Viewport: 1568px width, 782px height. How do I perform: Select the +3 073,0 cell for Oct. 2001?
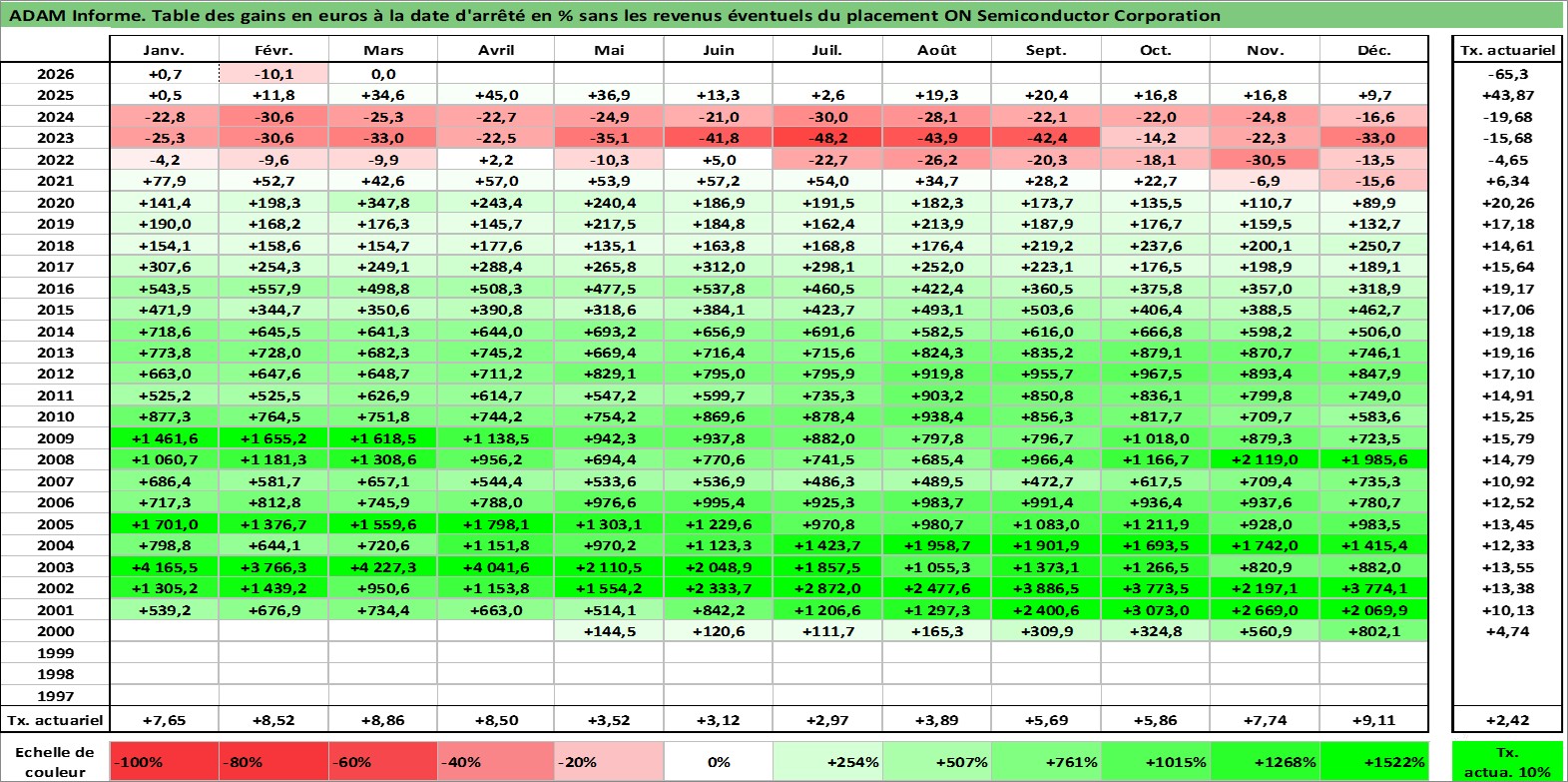click(x=1156, y=610)
